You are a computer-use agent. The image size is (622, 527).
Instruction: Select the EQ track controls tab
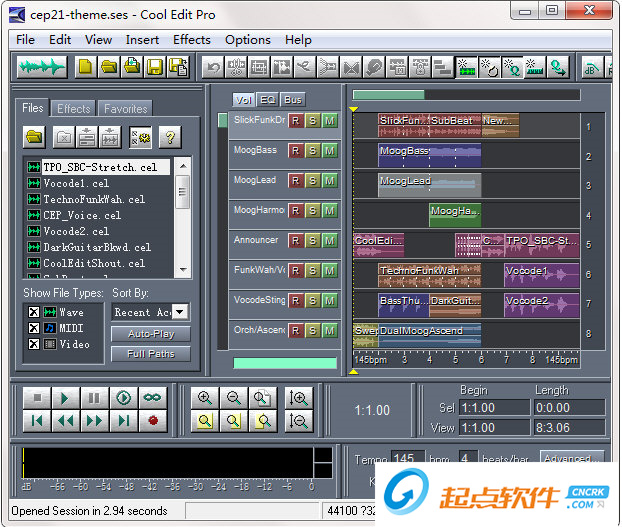(x=268, y=100)
